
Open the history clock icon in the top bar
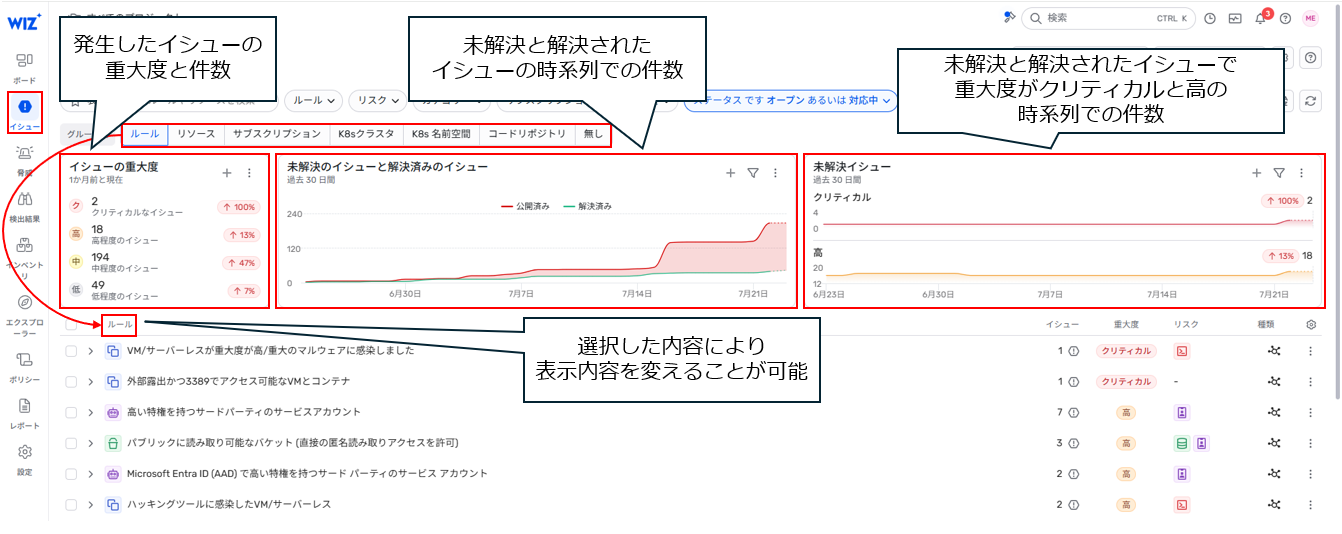[1210, 18]
